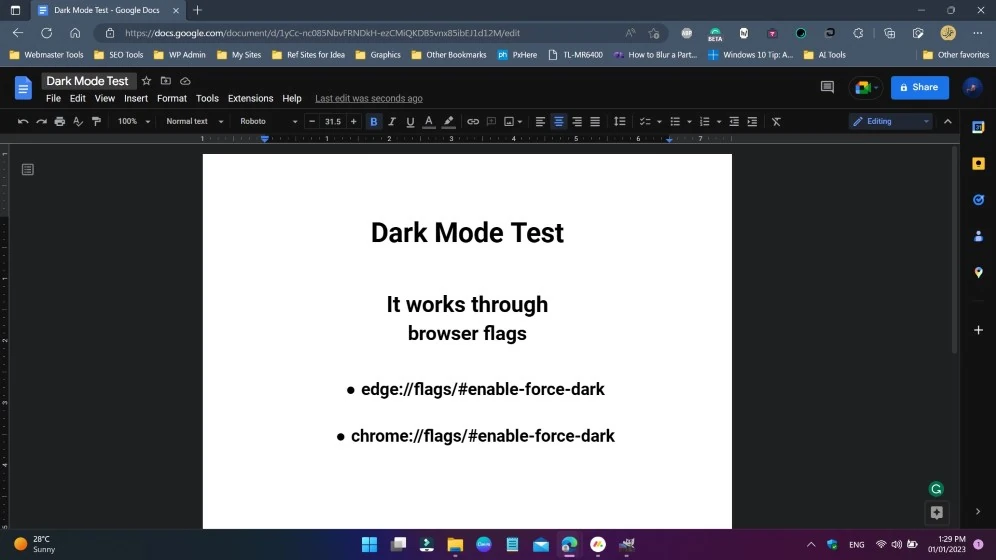Screen dimensions: 996x560
Task: Toggle bold formatting
Action: [x=374, y=122]
